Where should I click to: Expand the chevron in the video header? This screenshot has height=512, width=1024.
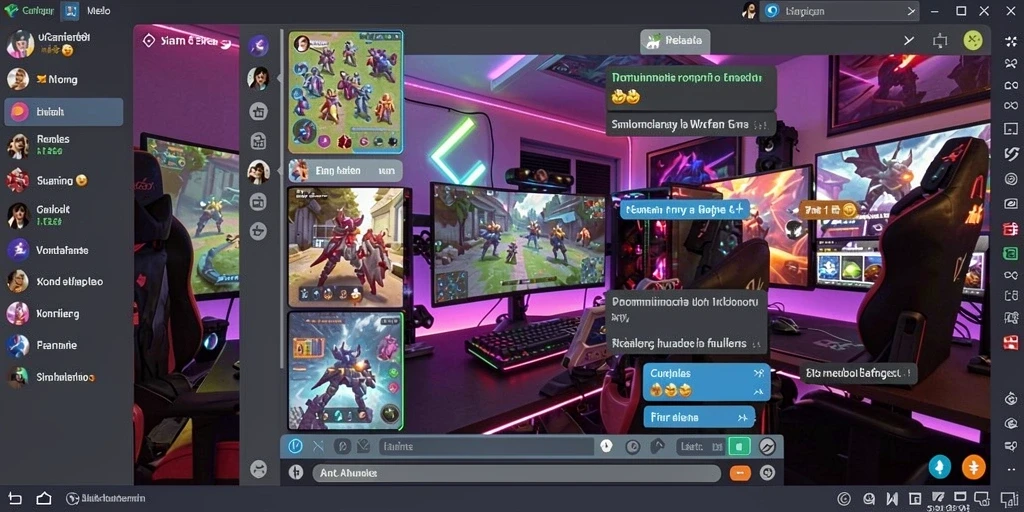(908, 40)
